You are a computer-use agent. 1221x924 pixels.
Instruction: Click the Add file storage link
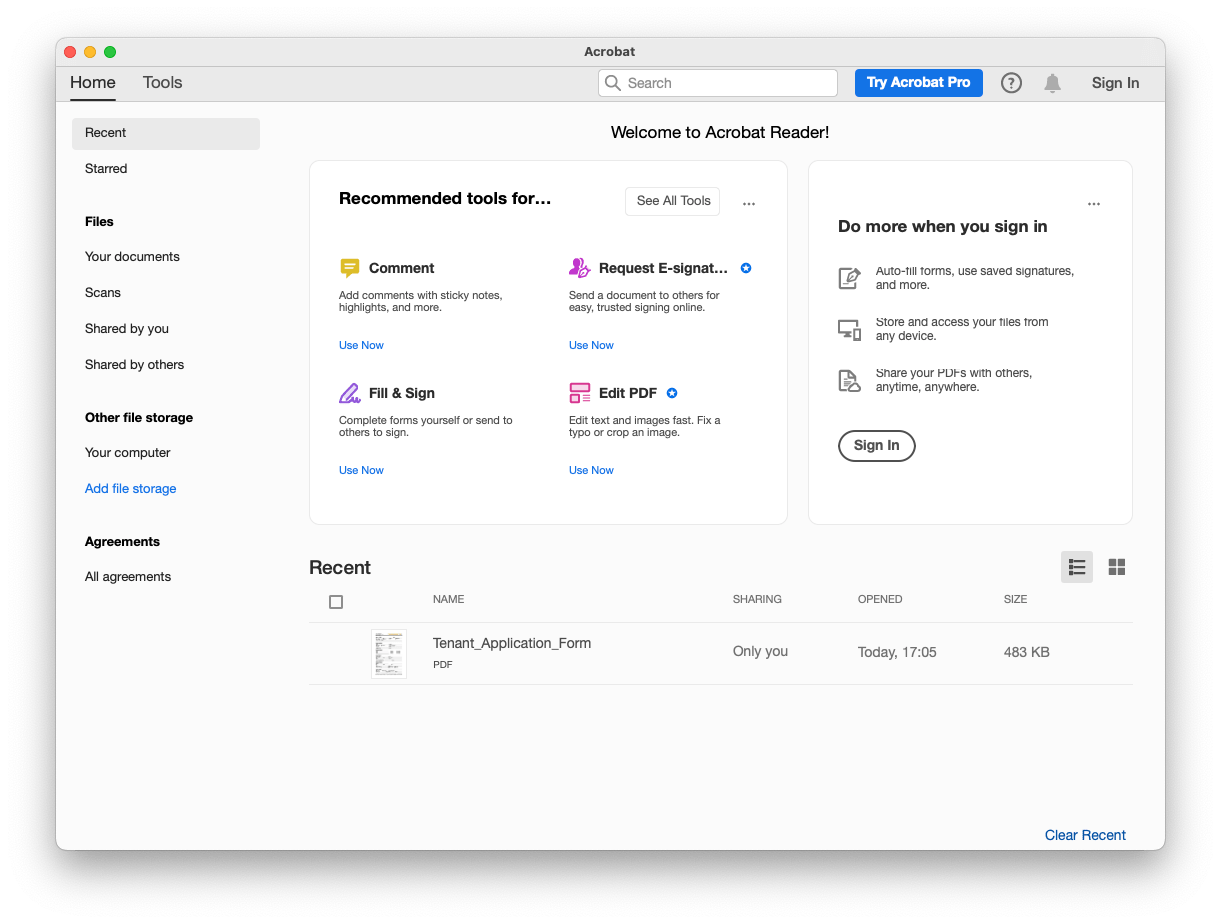pos(131,489)
